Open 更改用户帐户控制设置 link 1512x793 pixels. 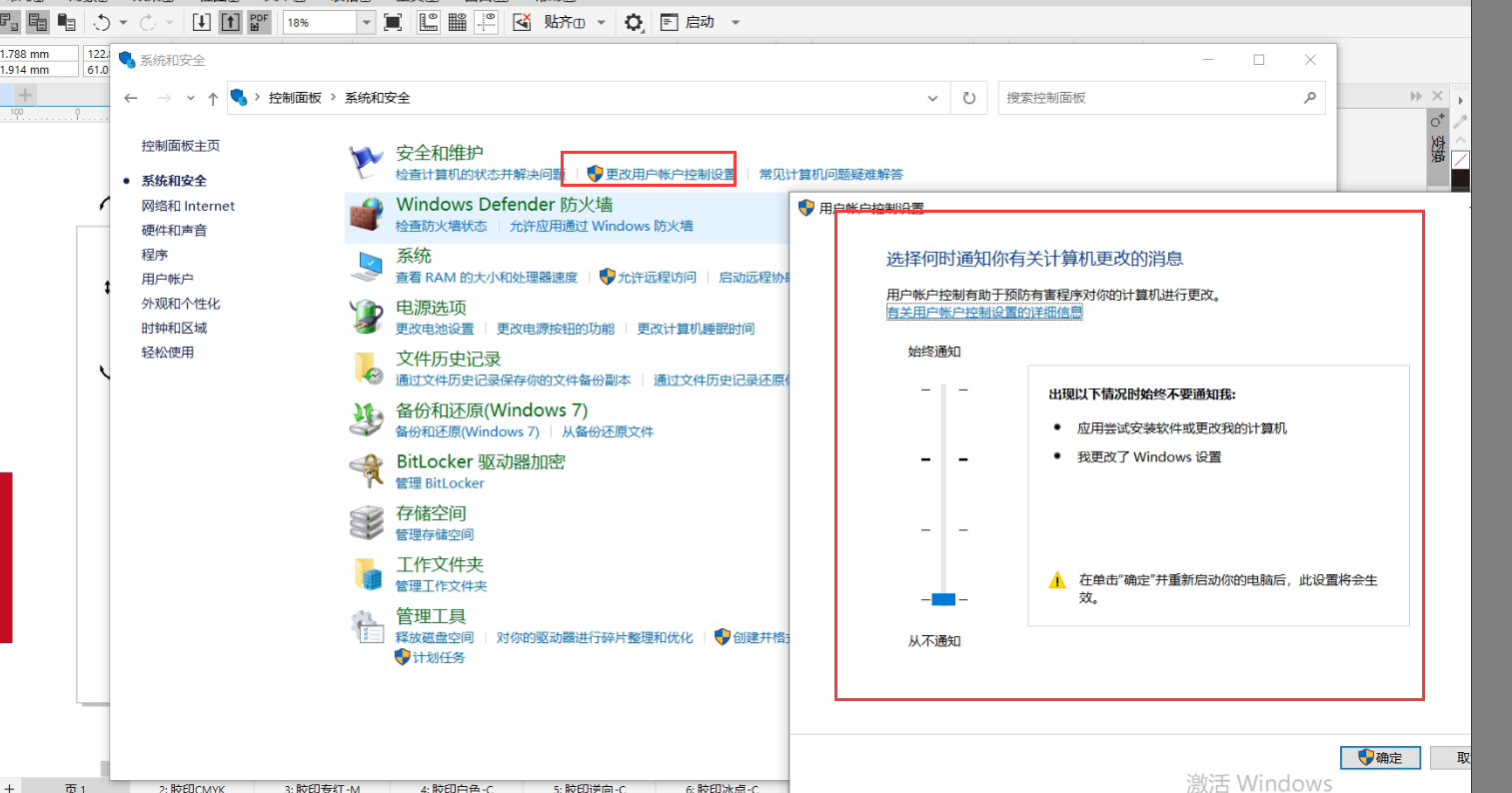pyautogui.click(x=670, y=174)
